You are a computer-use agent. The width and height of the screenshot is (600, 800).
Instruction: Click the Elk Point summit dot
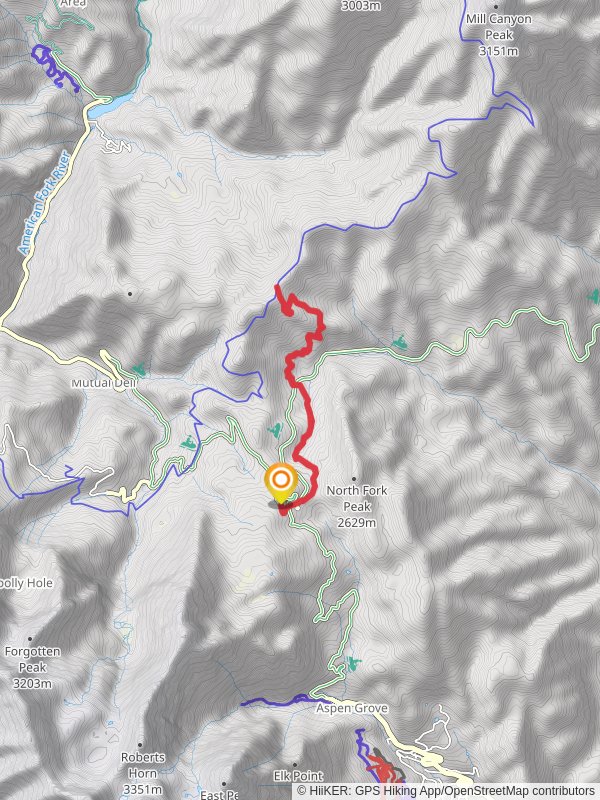click(x=294, y=765)
